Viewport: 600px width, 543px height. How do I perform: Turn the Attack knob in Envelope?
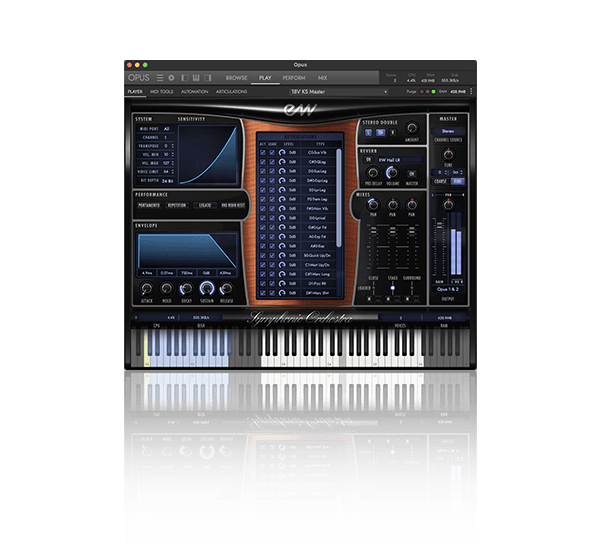[x=147, y=287]
